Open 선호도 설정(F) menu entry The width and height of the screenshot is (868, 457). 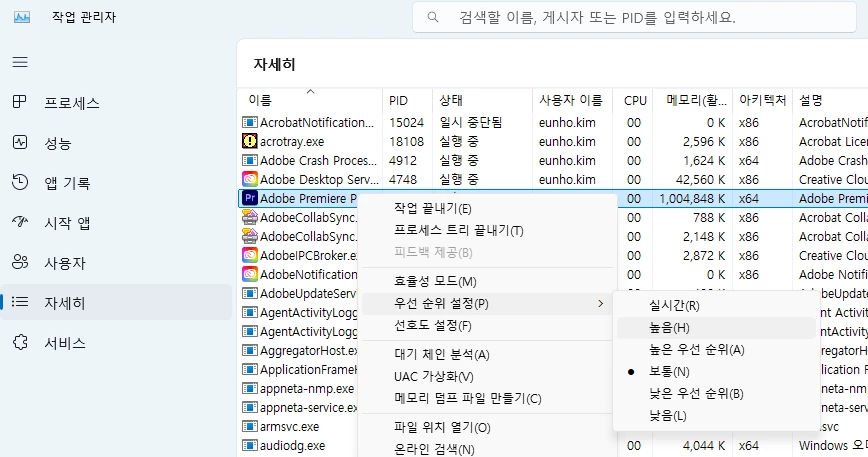(487, 326)
